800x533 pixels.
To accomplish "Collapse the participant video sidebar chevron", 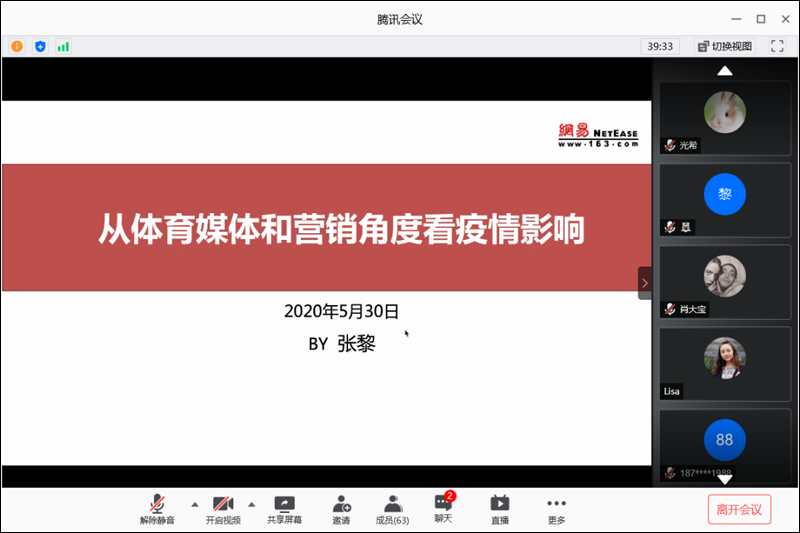I will tap(644, 283).
